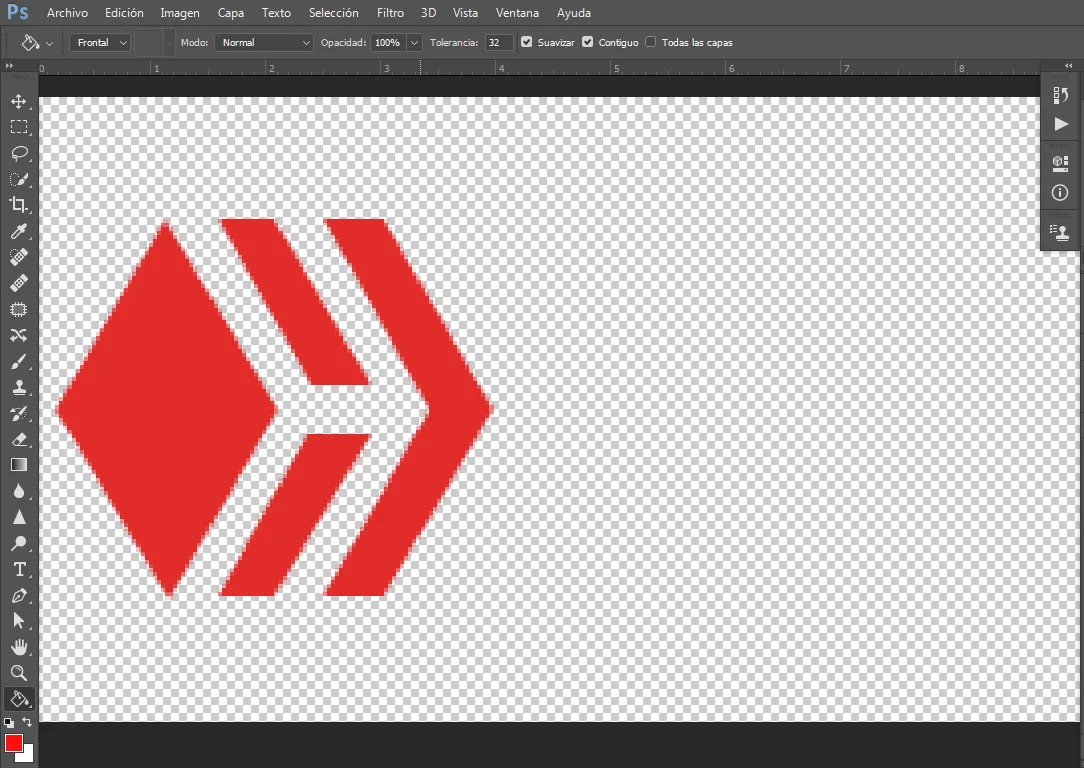This screenshot has height=768, width=1084.
Task: Expand the left toolbar double arrows
Action: (x=9, y=66)
